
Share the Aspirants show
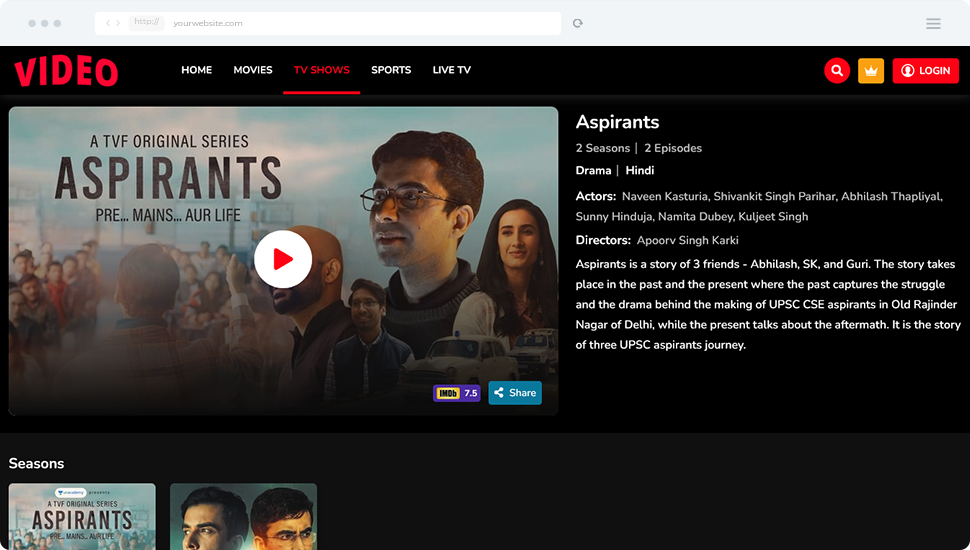515,393
